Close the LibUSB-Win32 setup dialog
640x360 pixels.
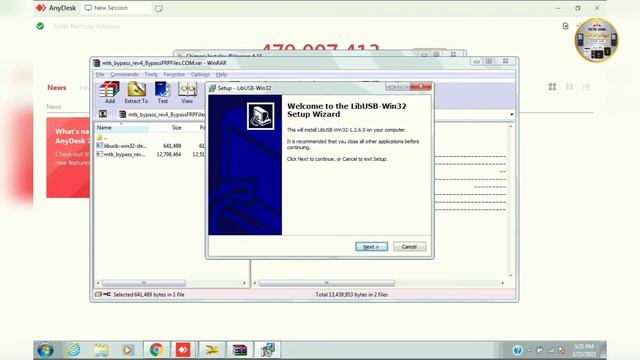click(421, 87)
